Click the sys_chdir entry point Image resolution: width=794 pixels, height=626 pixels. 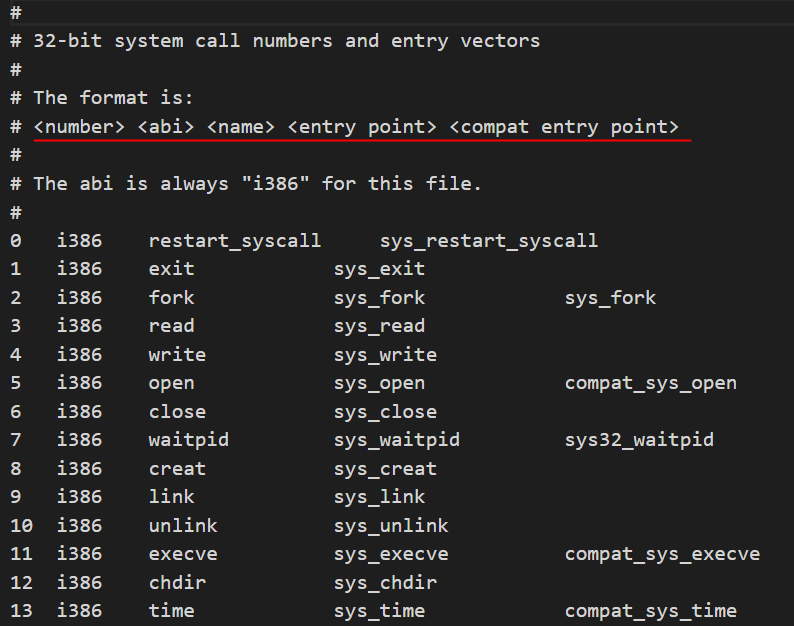tap(385, 582)
